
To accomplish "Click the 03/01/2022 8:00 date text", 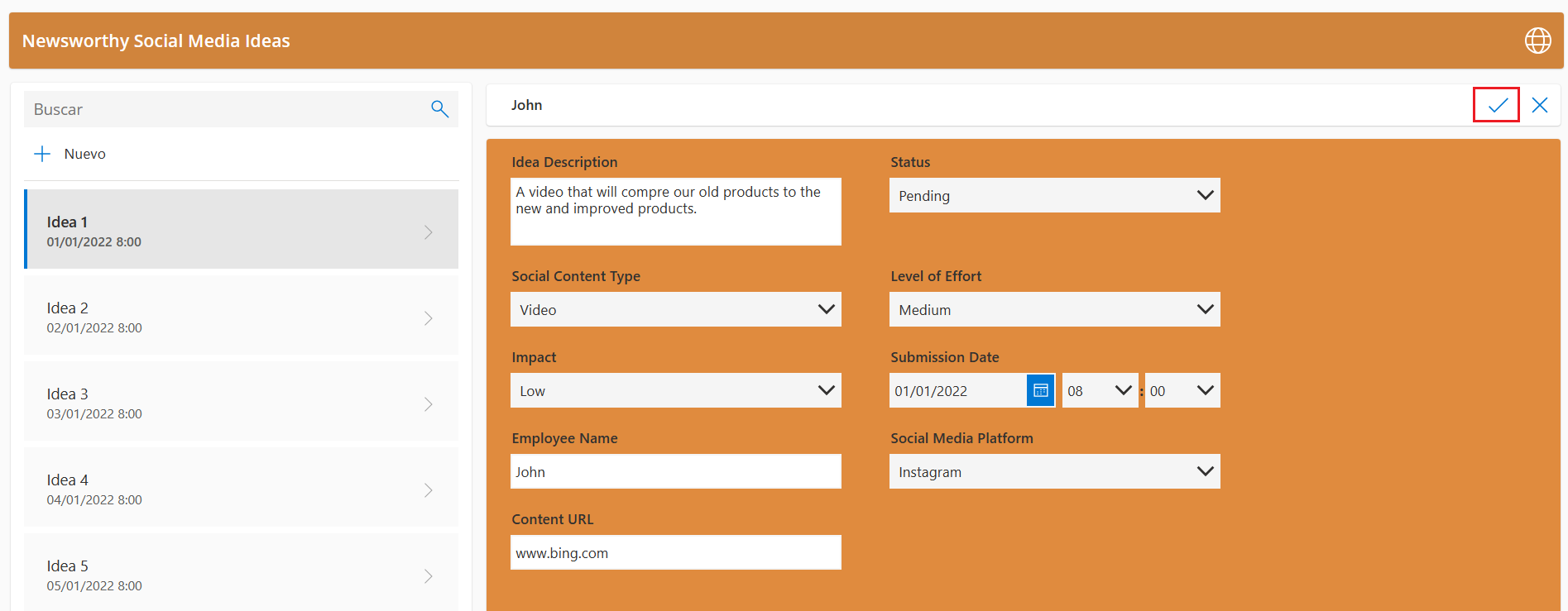I will [94, 414].
